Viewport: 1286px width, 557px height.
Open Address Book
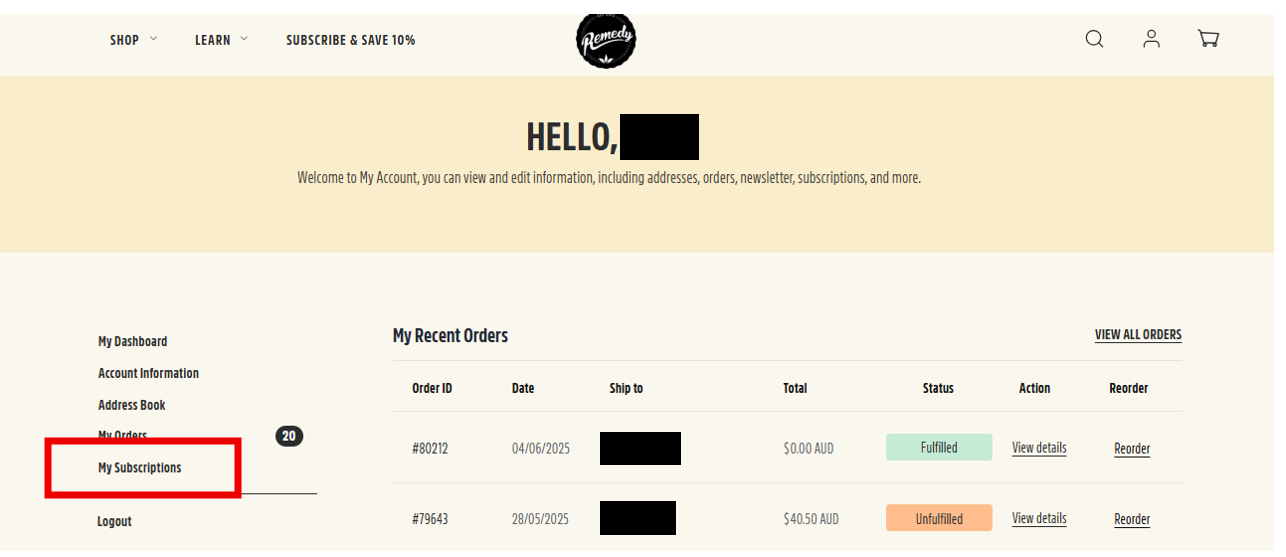click(132, 406)
